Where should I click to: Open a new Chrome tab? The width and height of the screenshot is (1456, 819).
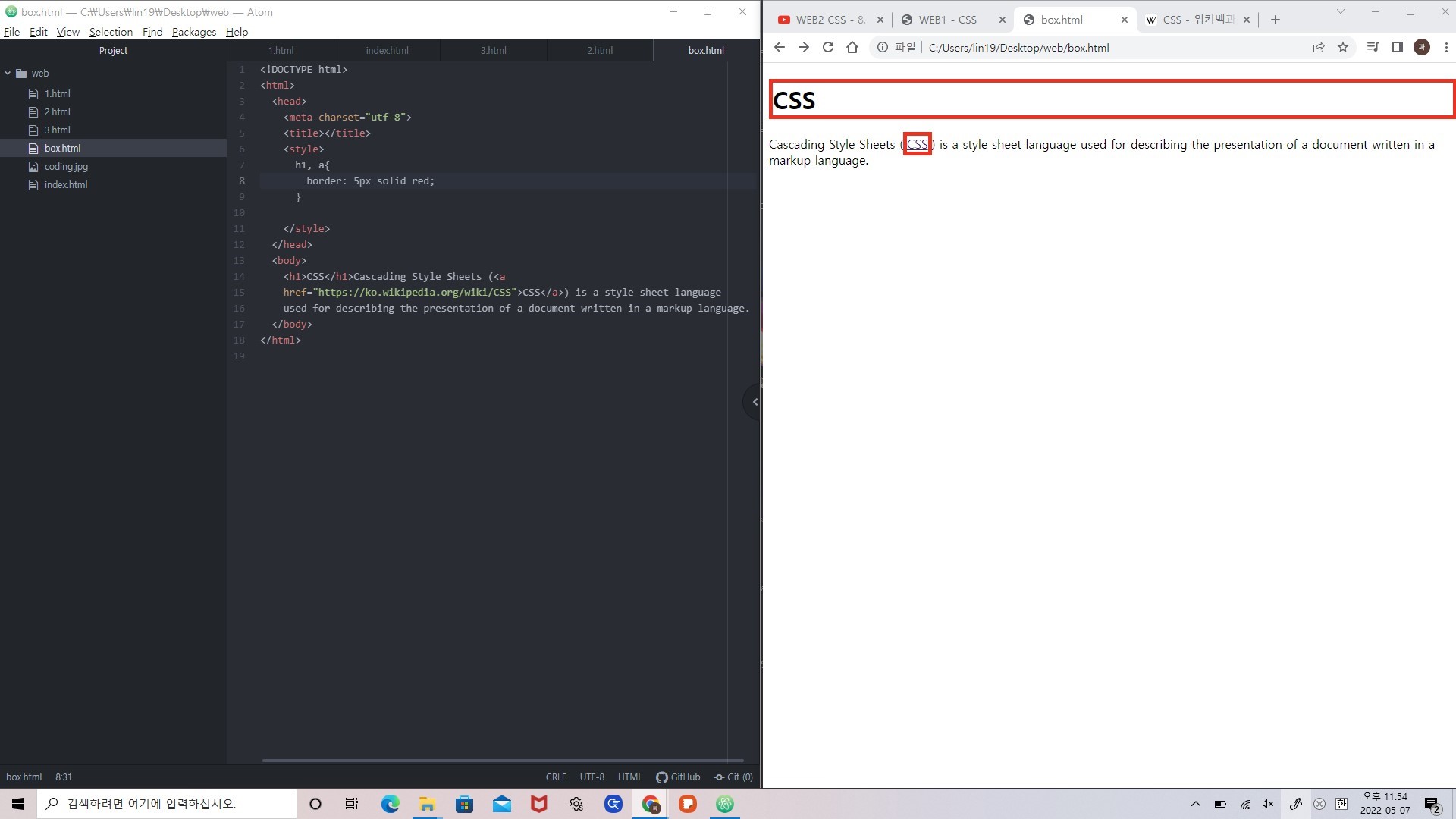click(x=1275, y=20)
